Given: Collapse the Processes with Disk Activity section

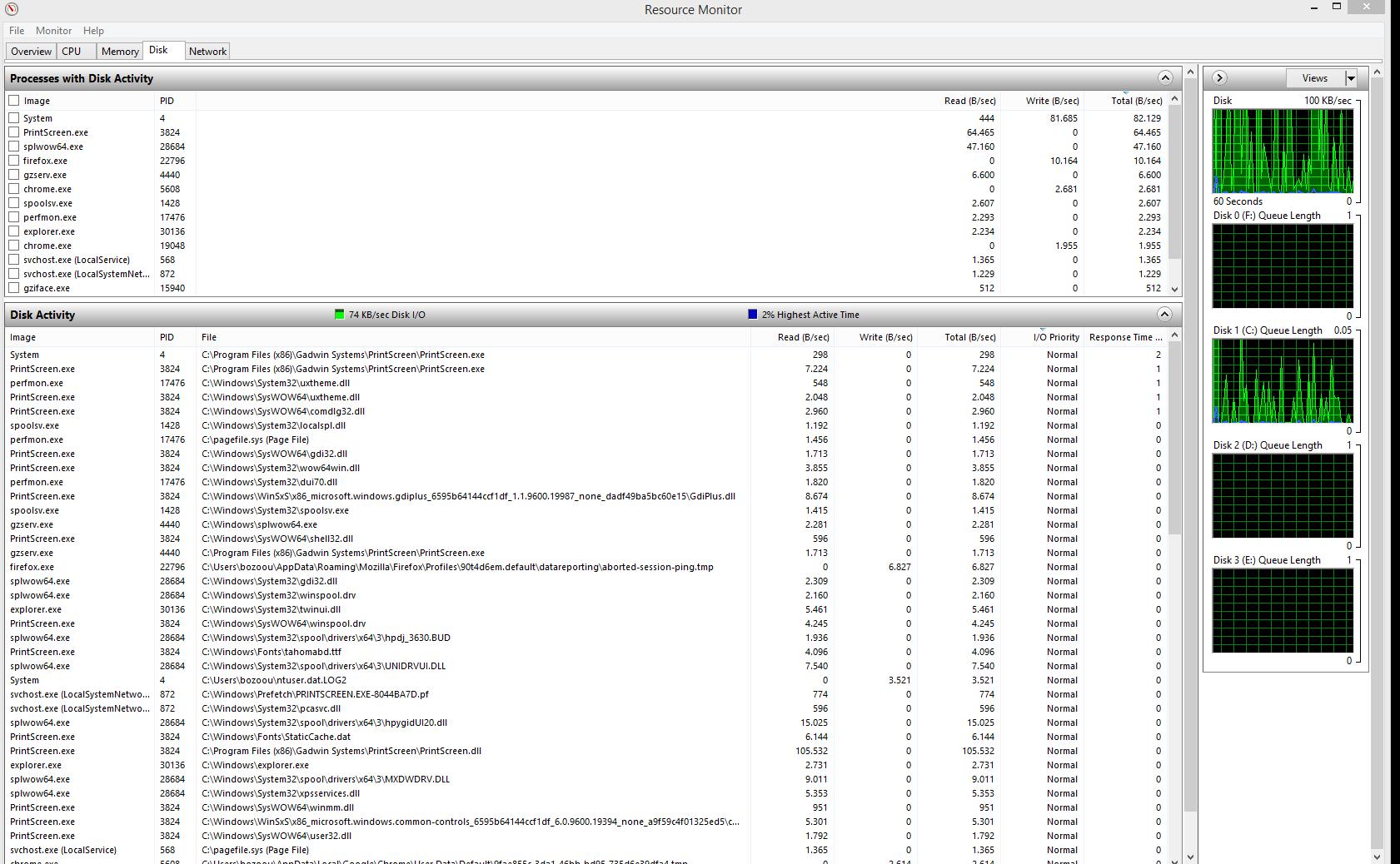Looking at the screenshot, I should 1165,78.
